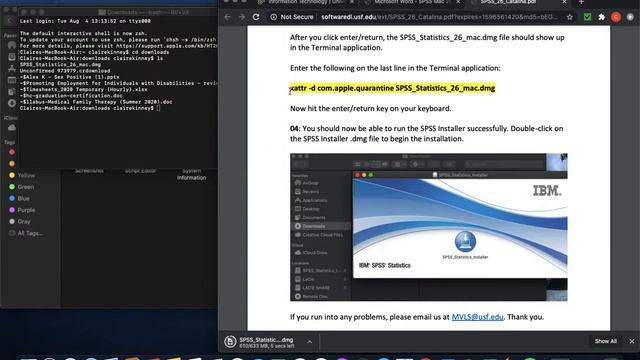Image resolution: width=640 pixels, height=360 pixels.
Task: Select System Information in the Finder window
Action: [x=191, y=174]
